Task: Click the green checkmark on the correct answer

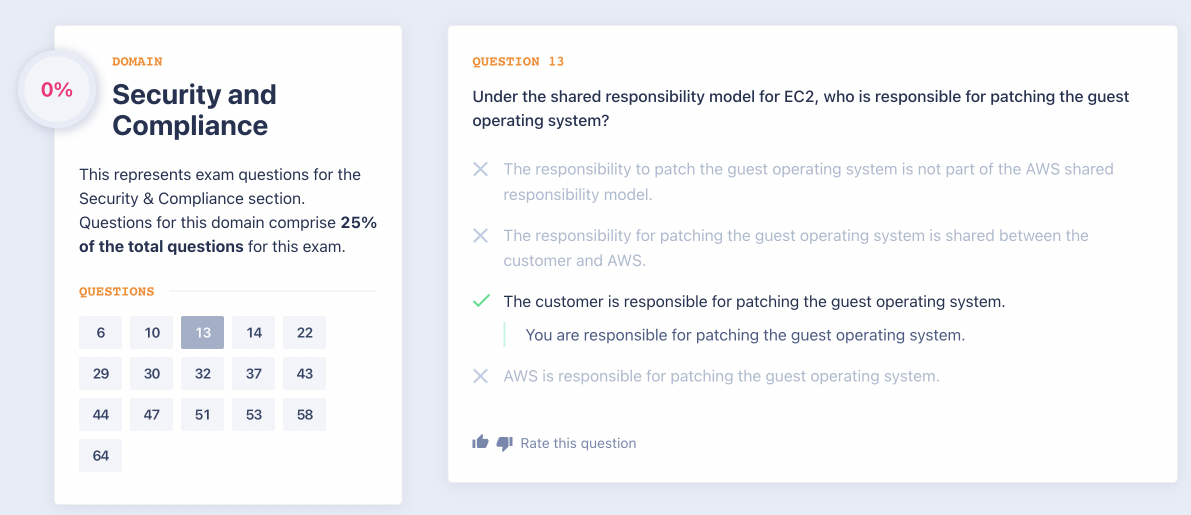Action: [481, 301]
